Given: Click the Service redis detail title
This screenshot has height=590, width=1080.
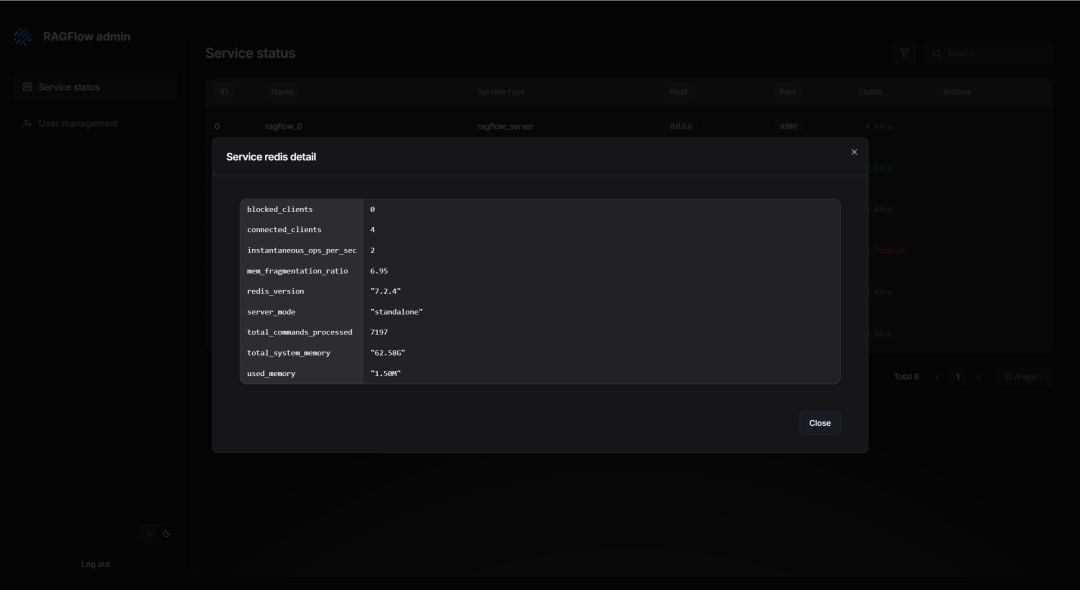Looking at the screenshot, I should pyautogui.click(x=271, y=157).
